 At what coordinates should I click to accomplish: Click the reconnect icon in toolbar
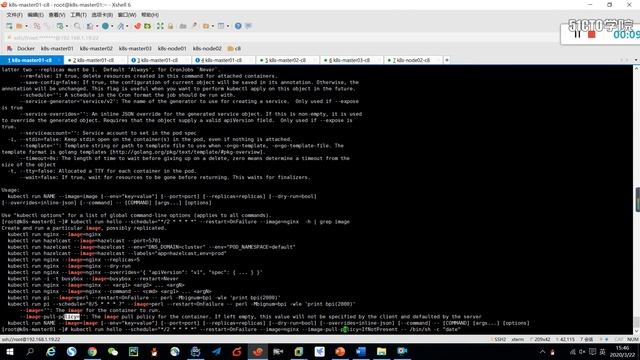pyautogui.click(x=60, y=26)
